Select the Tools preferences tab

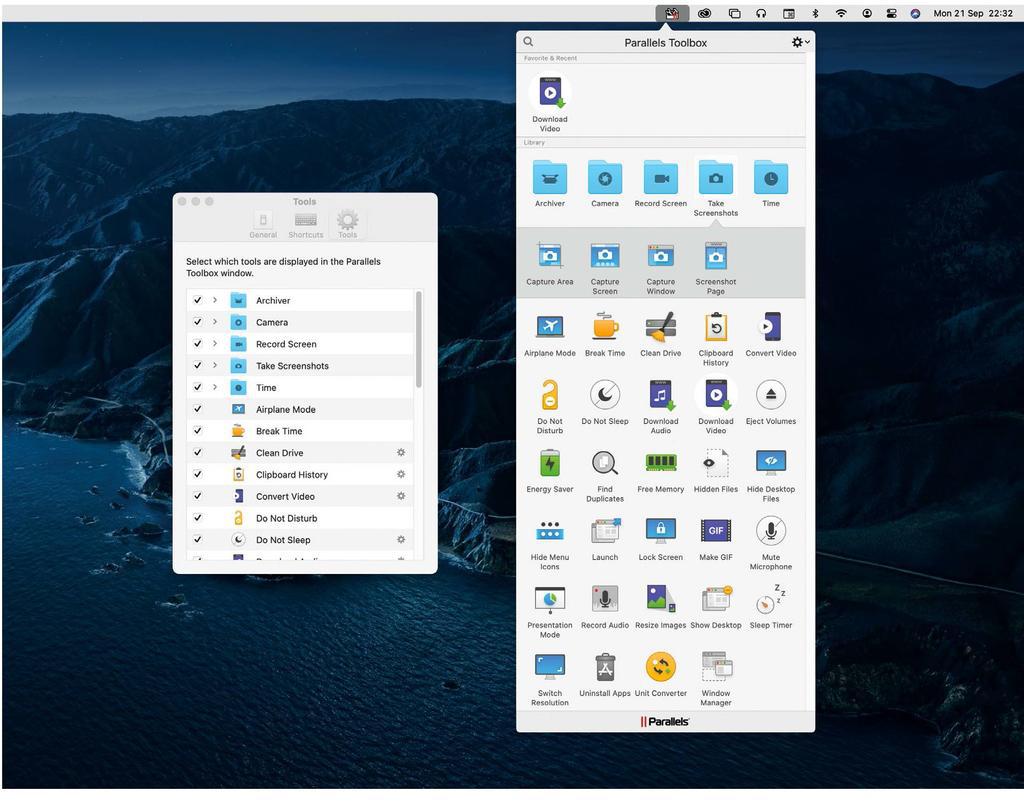(x=347, y=224)
